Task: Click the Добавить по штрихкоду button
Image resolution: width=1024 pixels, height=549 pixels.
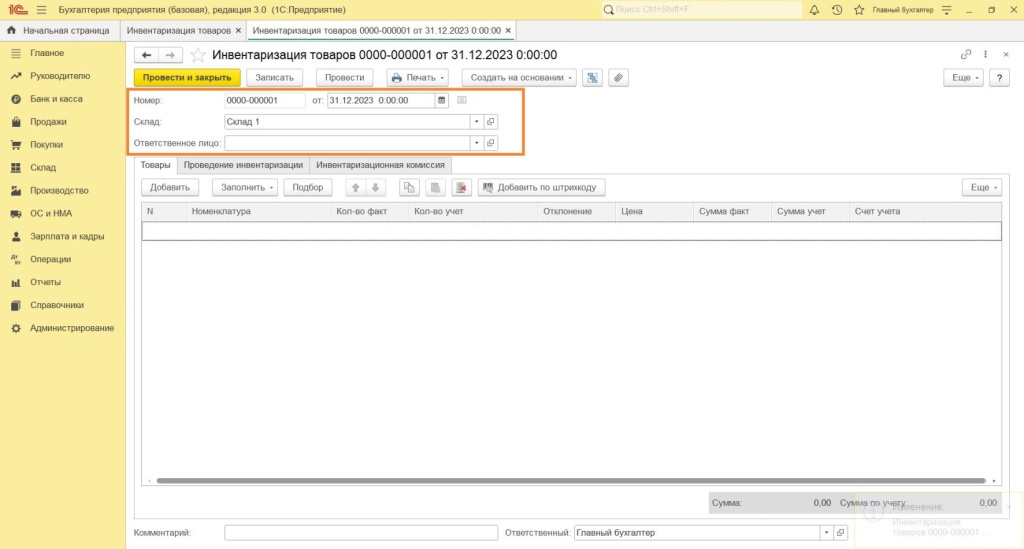Action: [541, 187]
